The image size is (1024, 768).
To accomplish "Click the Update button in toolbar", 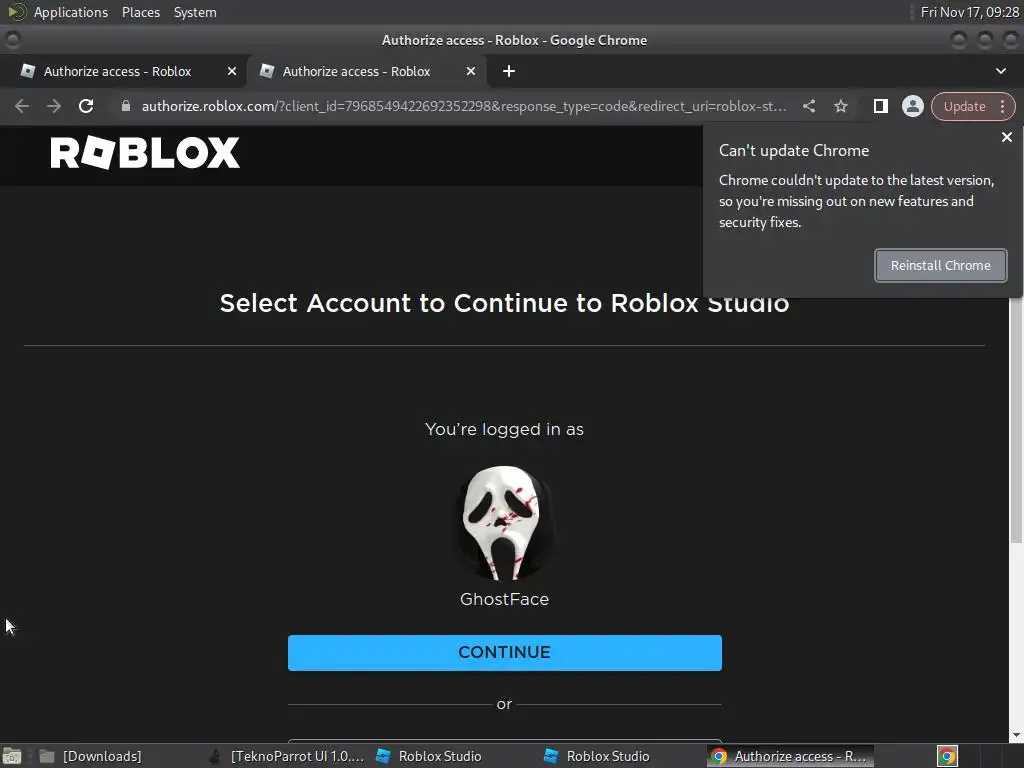I will [x=964, y=106].
